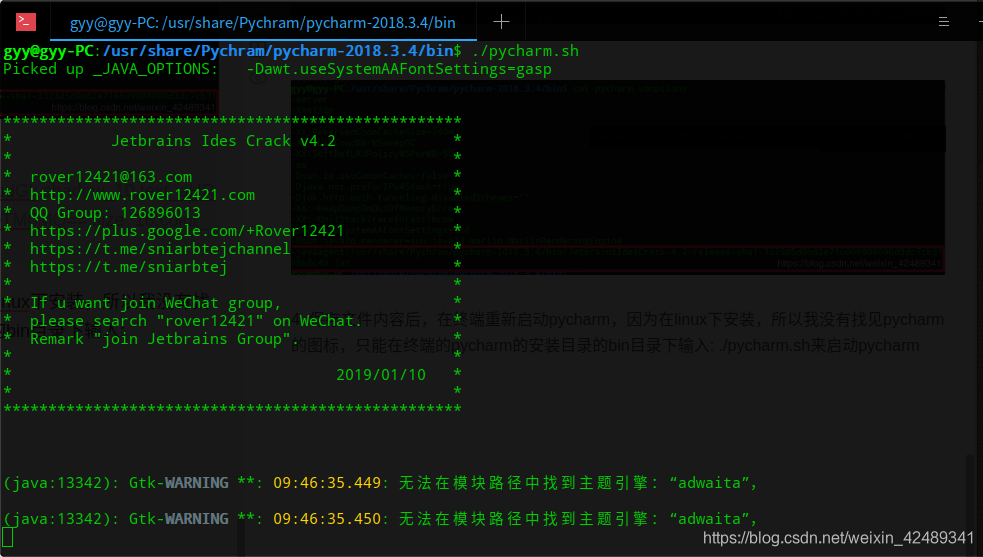
Task: Click the prompt path /usr/share/Pychram/pycharm-2018.3.4/bin
Action: pos(278,51)
